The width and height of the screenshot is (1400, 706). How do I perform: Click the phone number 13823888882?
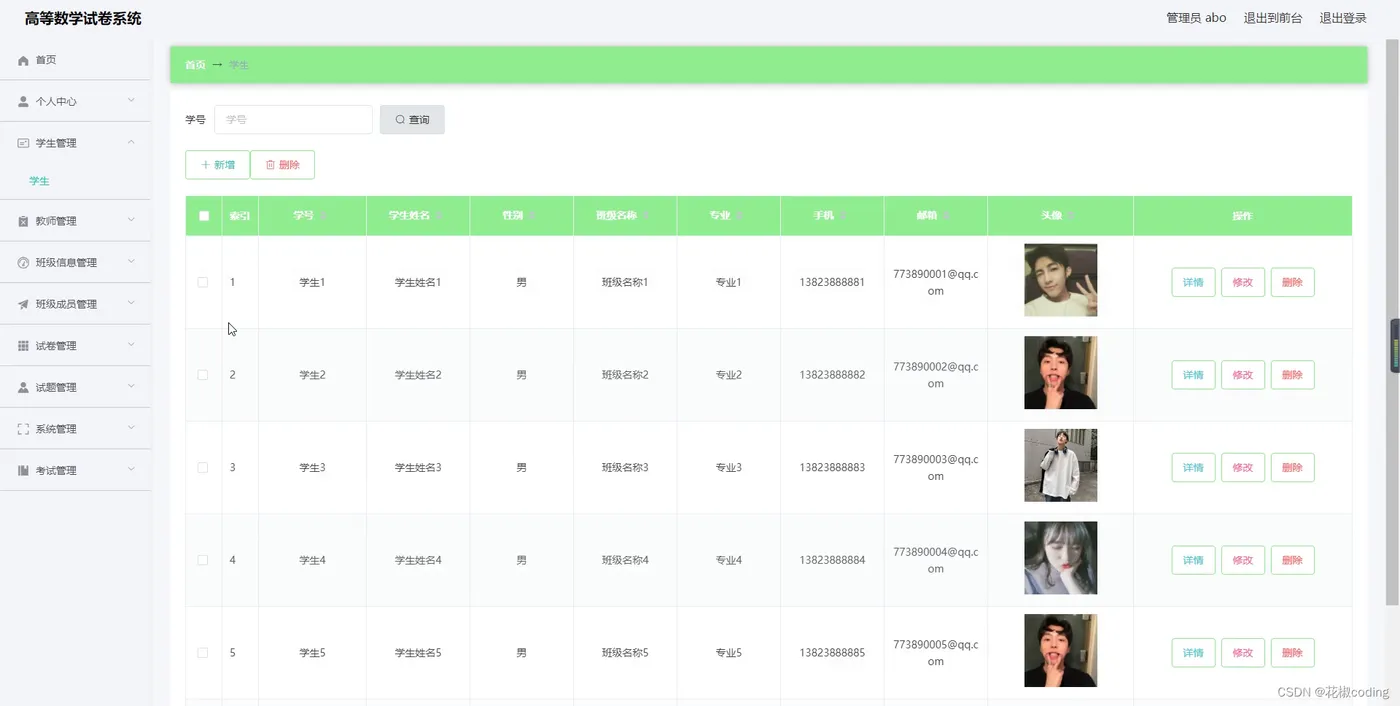point(832,375)
